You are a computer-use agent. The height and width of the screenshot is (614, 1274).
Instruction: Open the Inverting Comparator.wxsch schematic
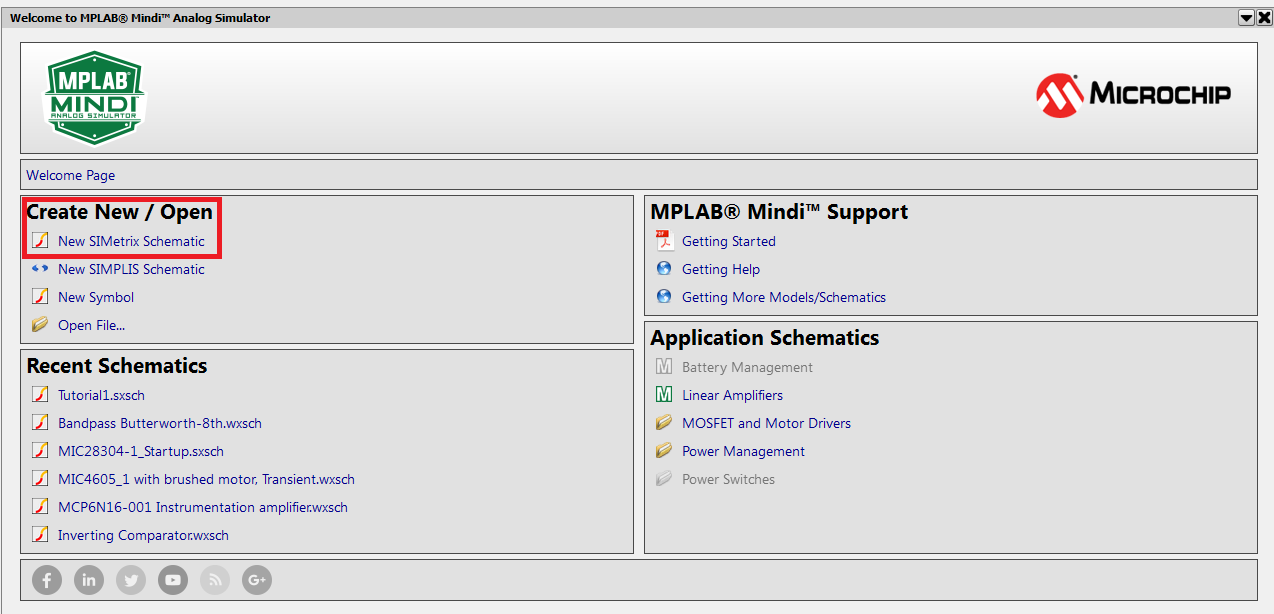pos(142,534)
